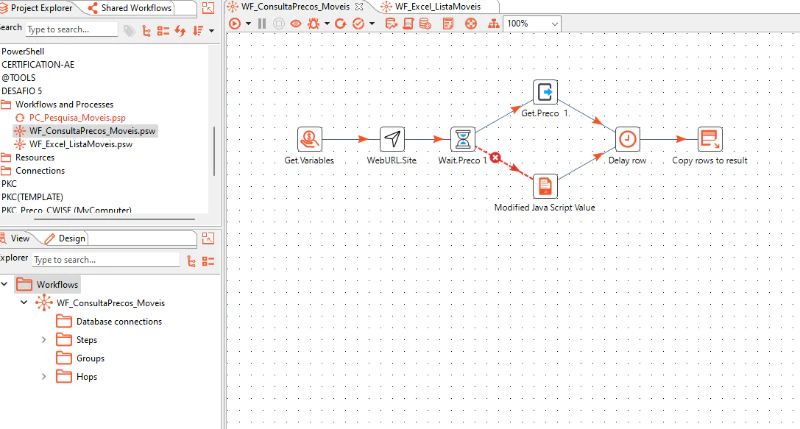Select the Get.Preco 1 step icon
The width and height of the screenshot is (800, 429).
(x=545, y=92)
